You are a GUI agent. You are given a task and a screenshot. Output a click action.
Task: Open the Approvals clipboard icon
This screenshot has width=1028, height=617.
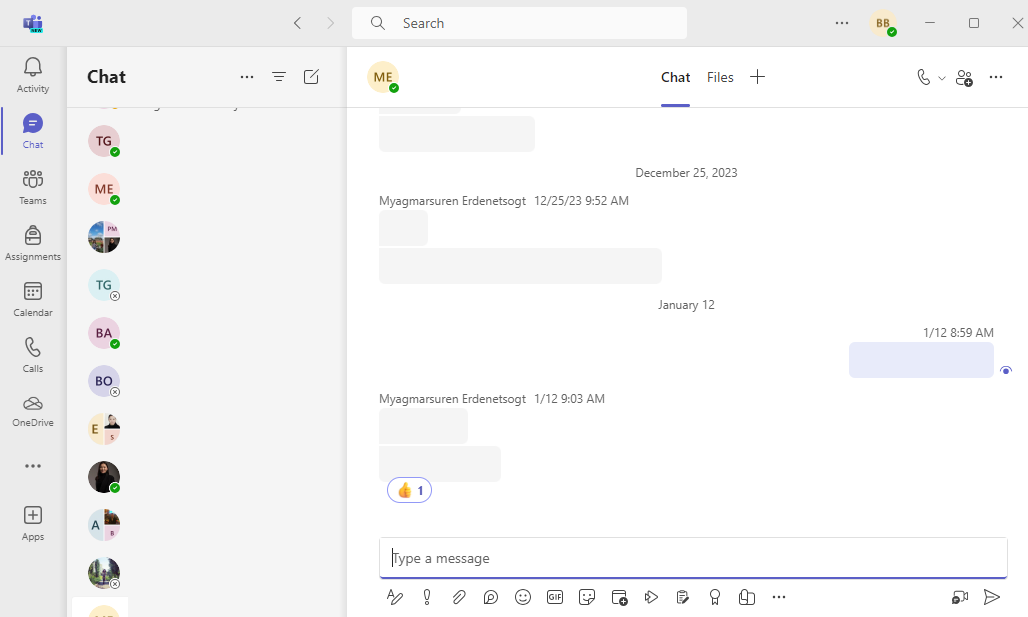click(x=682, y=597)
